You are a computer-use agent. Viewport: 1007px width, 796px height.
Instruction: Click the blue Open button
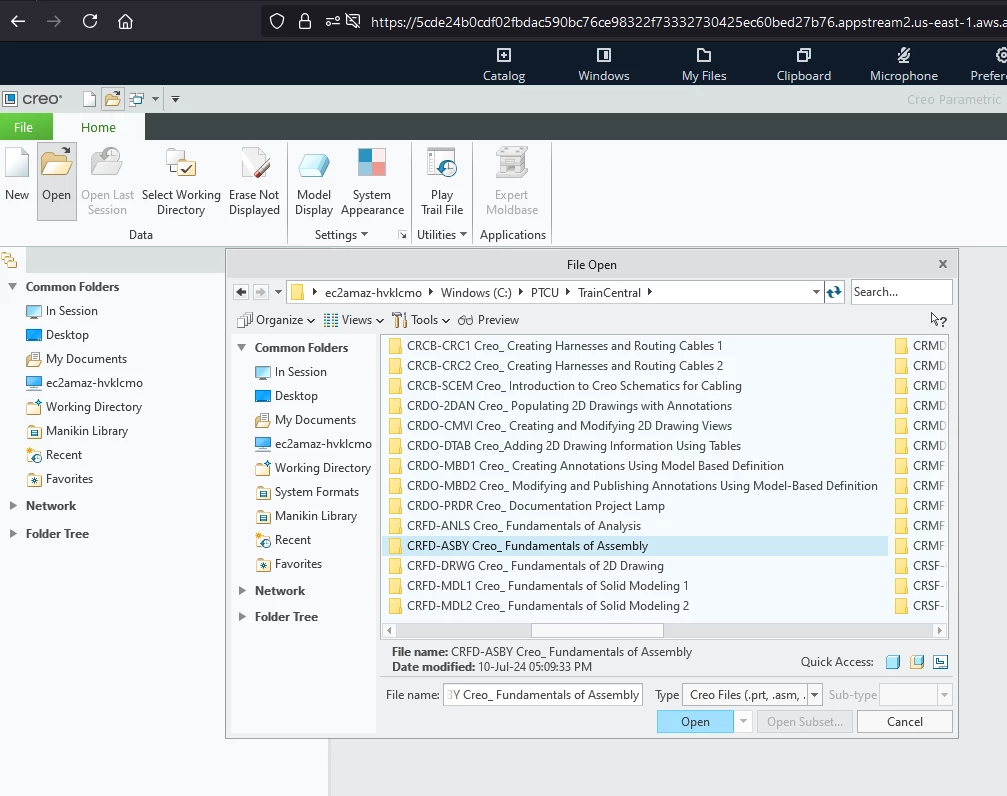pyautogui.click(x=695, y=721)
